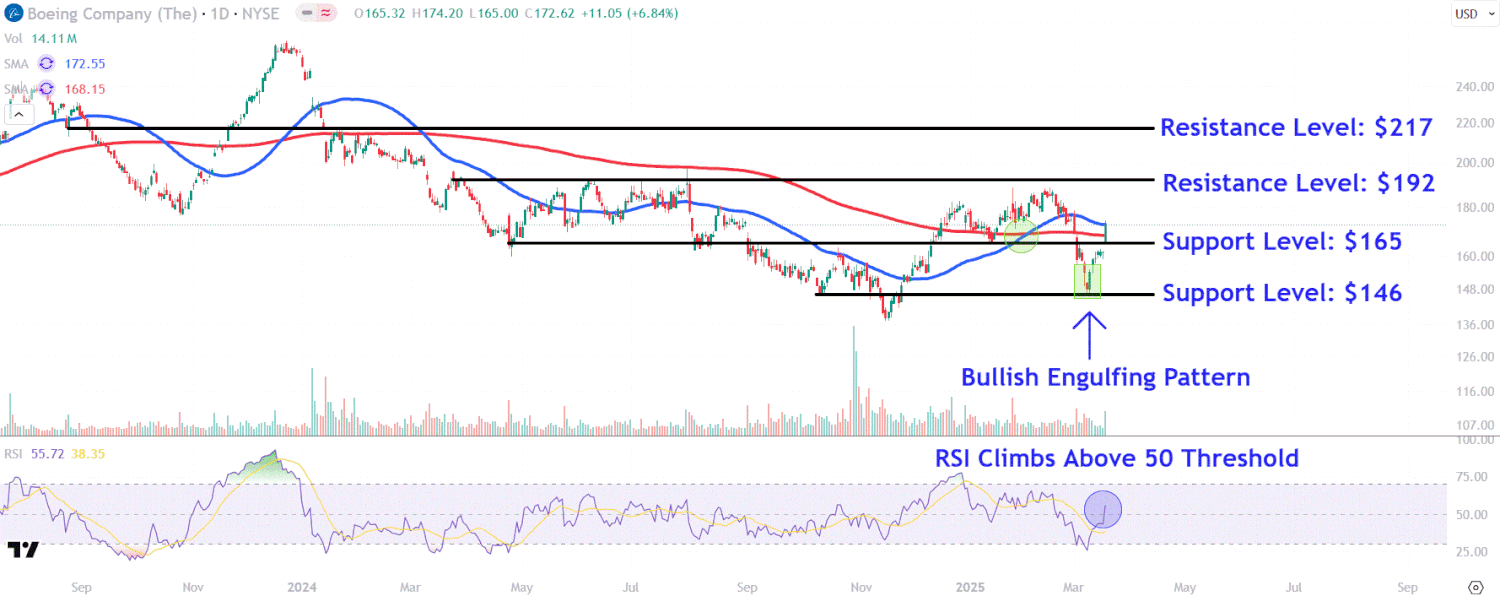Screen dimensions: 1500x596
Task: Click the purple circle on RSI pane
Action: point(1103,509)
